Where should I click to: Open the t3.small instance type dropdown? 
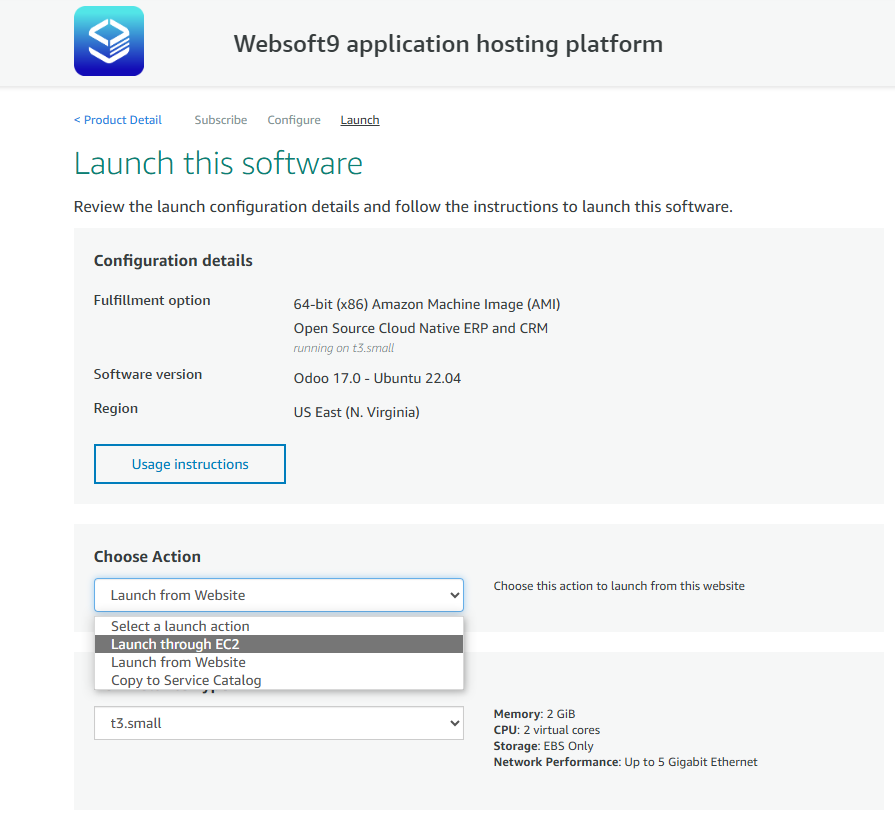pos(279,723)
